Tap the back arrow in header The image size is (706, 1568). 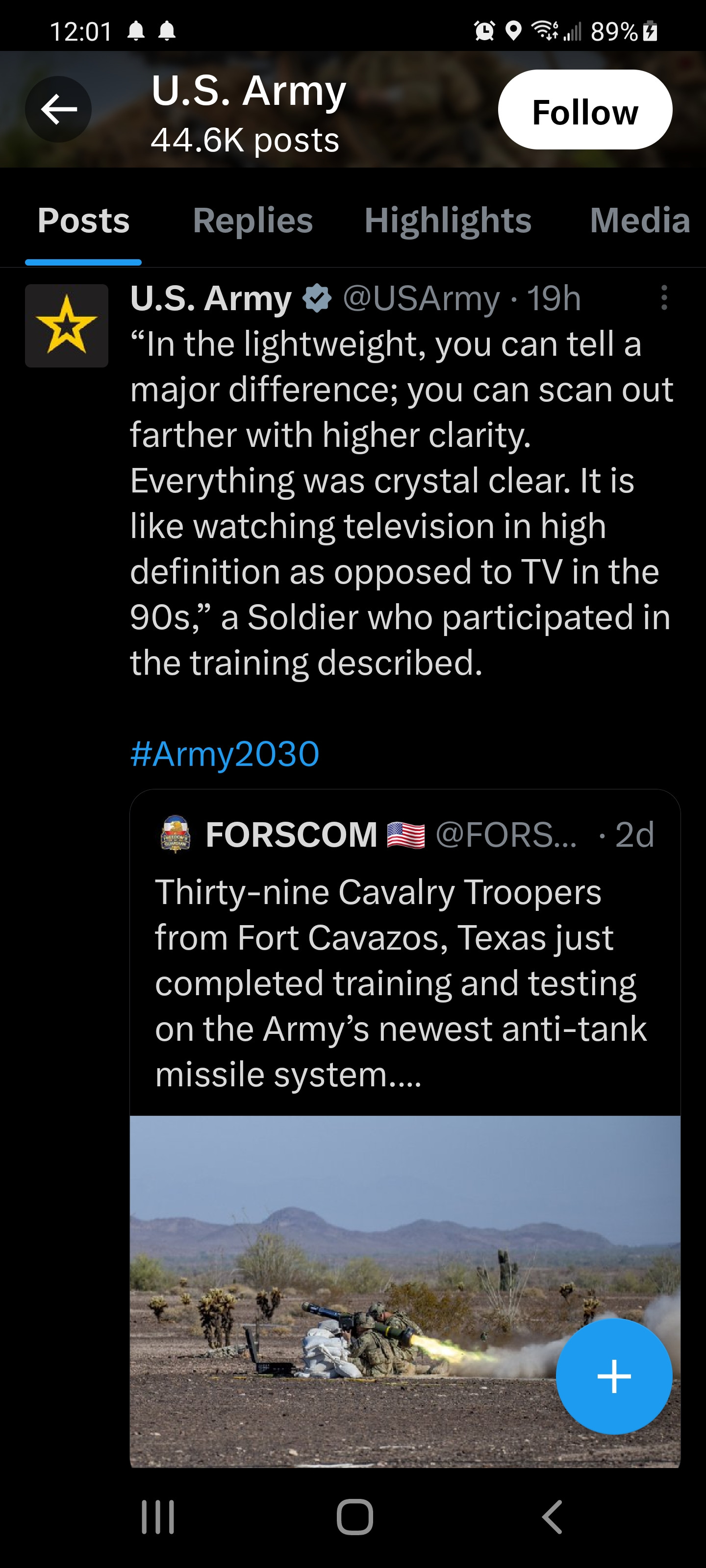coord(58,110)
